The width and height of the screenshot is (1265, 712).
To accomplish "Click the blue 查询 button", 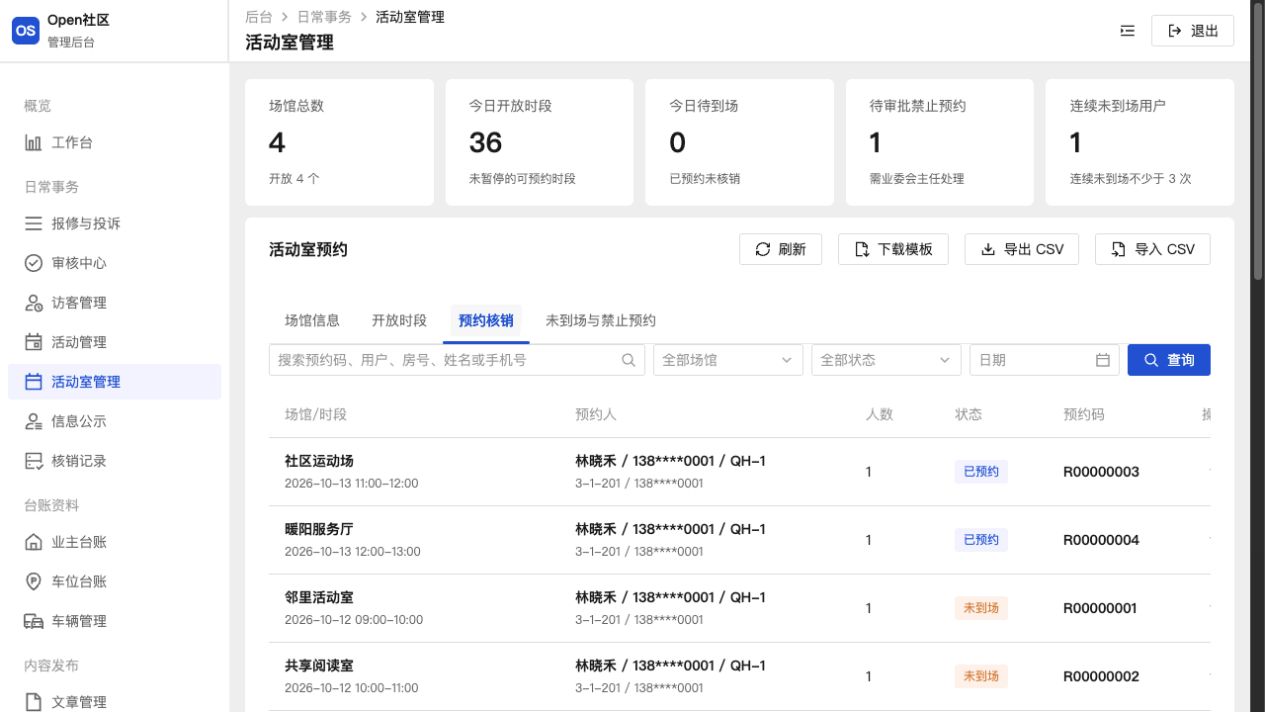I will (x=1169, y=360).
